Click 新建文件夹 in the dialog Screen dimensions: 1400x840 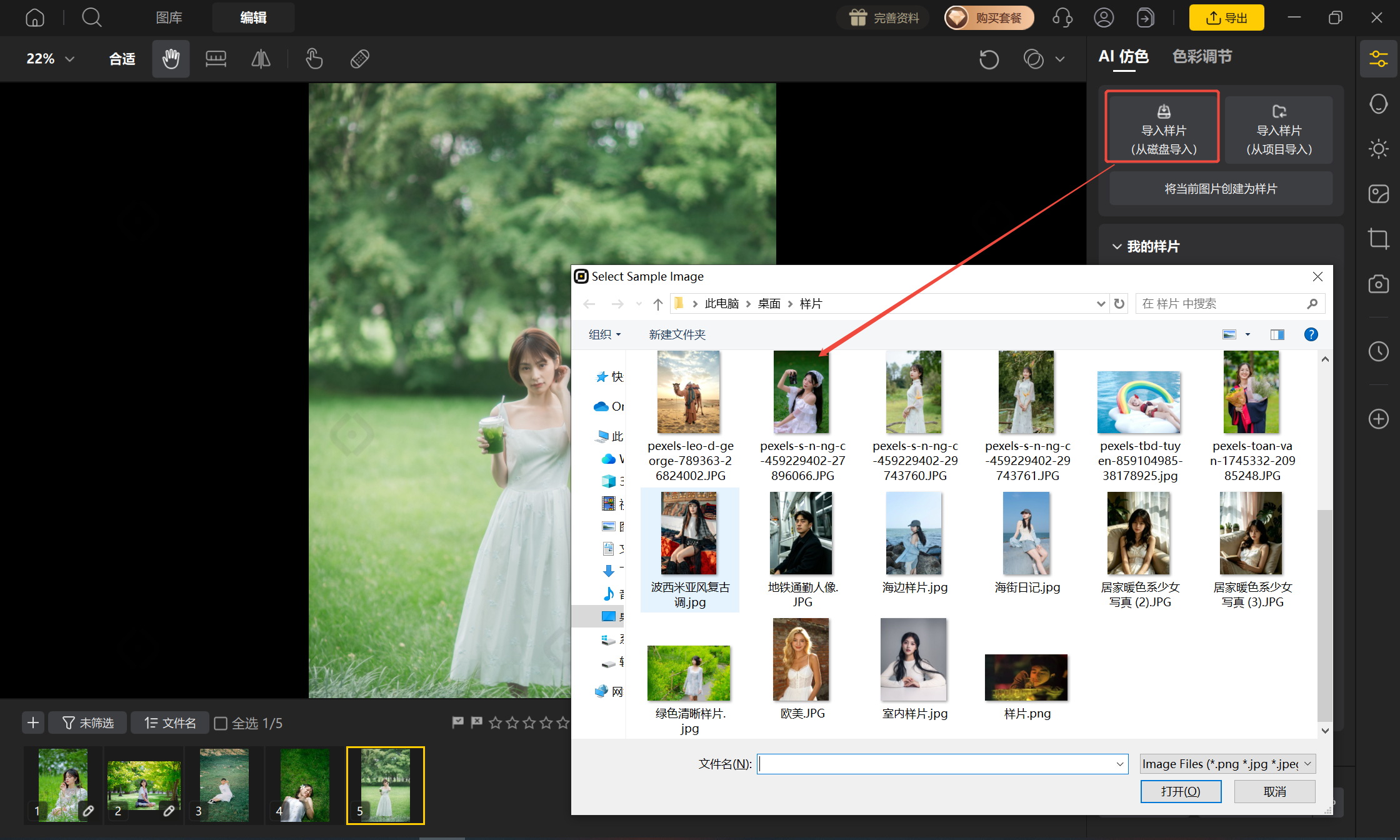coord(677,334)
